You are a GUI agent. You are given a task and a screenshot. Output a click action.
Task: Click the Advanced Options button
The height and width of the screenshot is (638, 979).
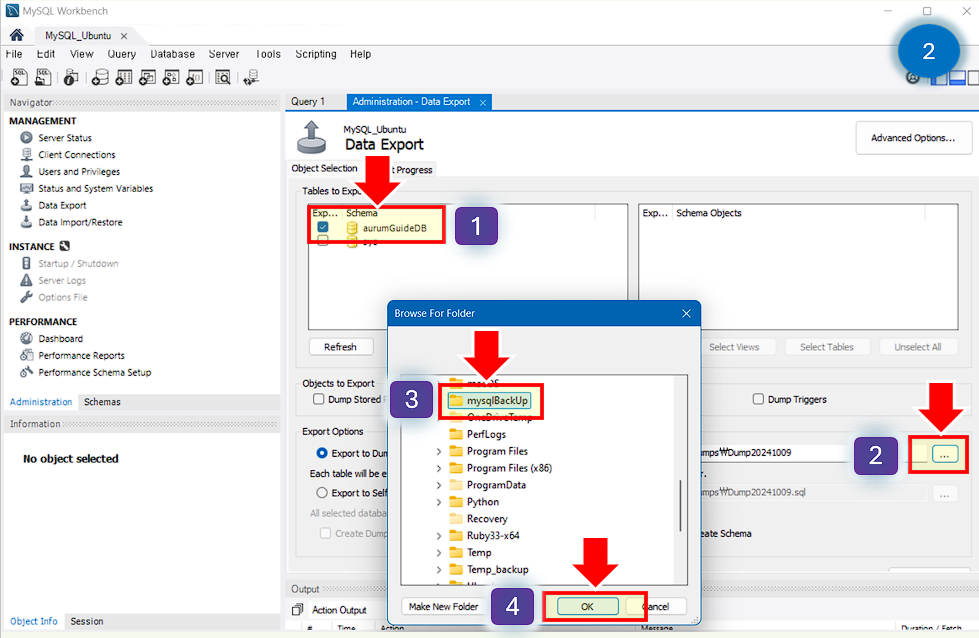tap(913, 138)
